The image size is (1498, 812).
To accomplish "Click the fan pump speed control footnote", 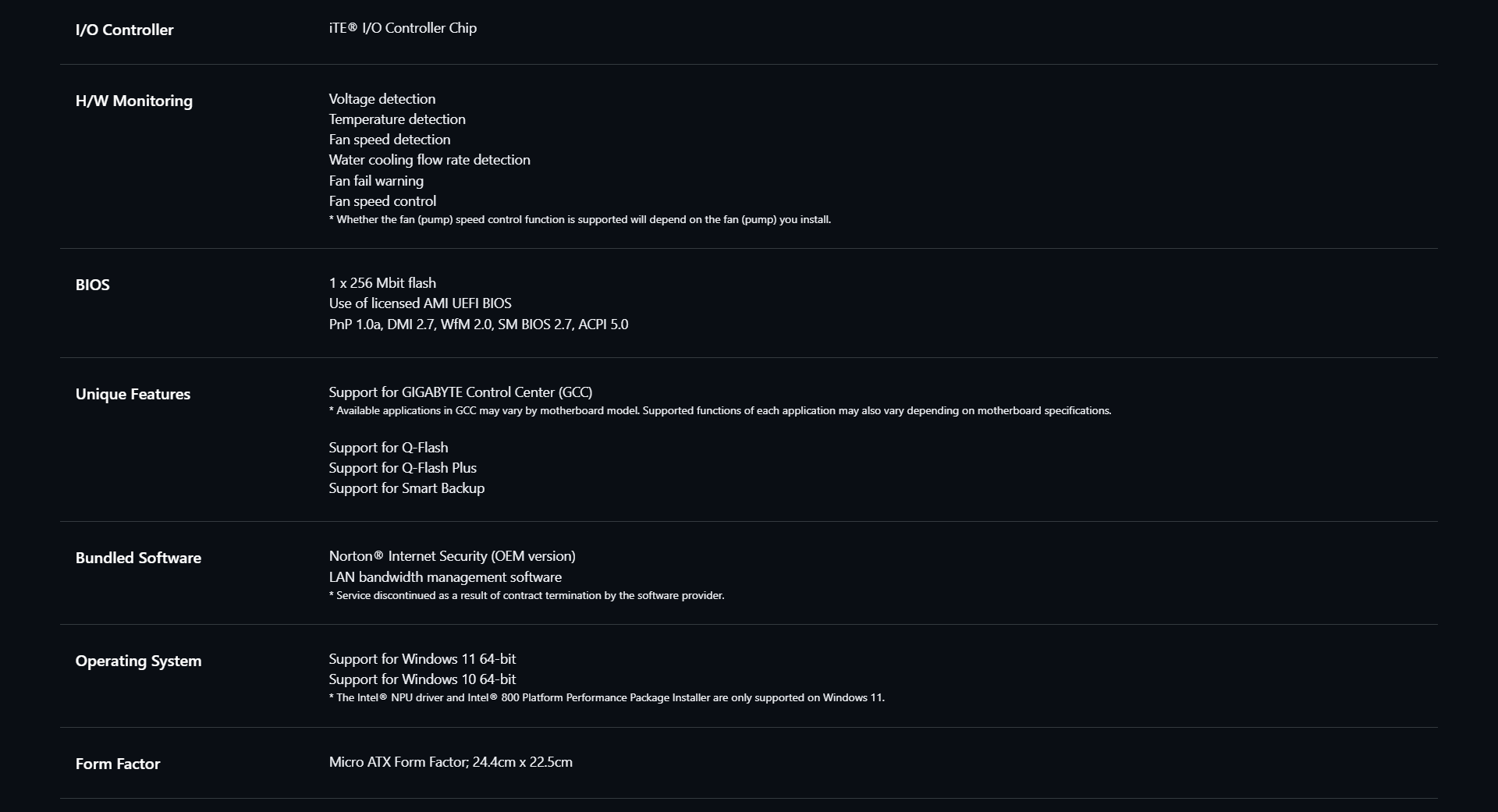I will [x=580, y=220].
